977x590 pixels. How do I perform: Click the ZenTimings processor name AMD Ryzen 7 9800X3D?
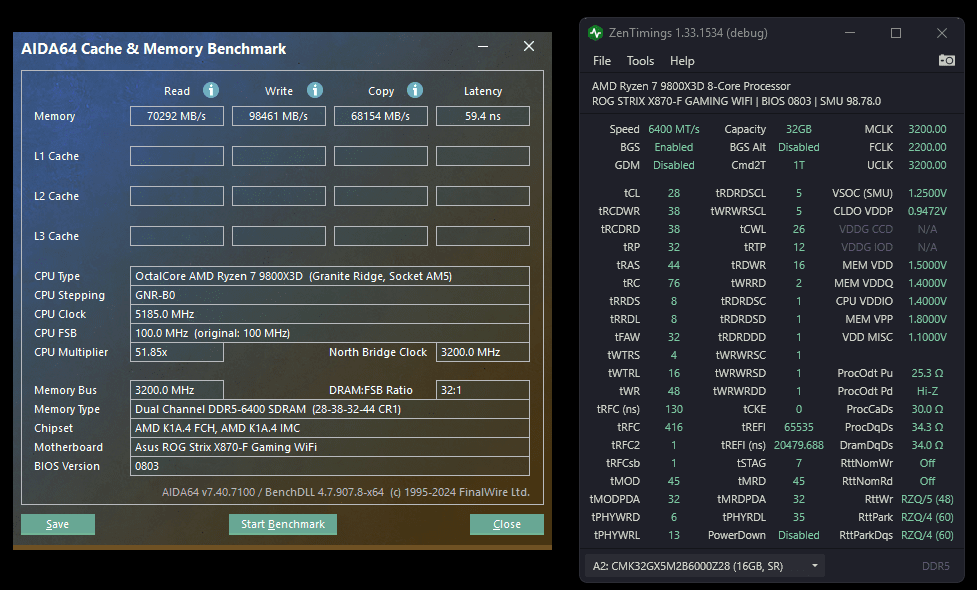691,86
